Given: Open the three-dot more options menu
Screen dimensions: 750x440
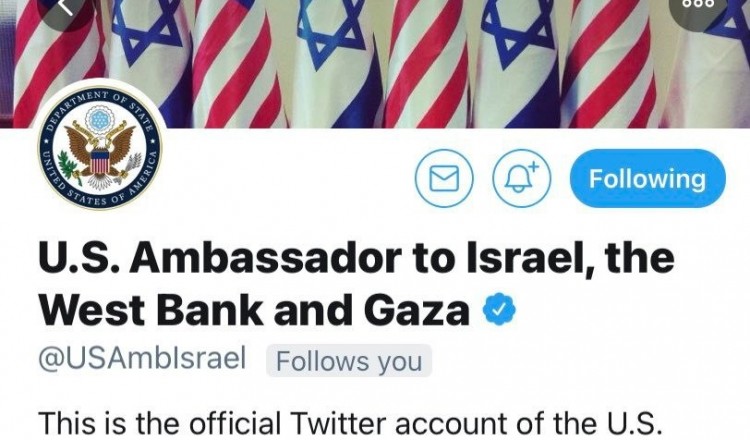Looking at the screenshot, I should [698, 7].
